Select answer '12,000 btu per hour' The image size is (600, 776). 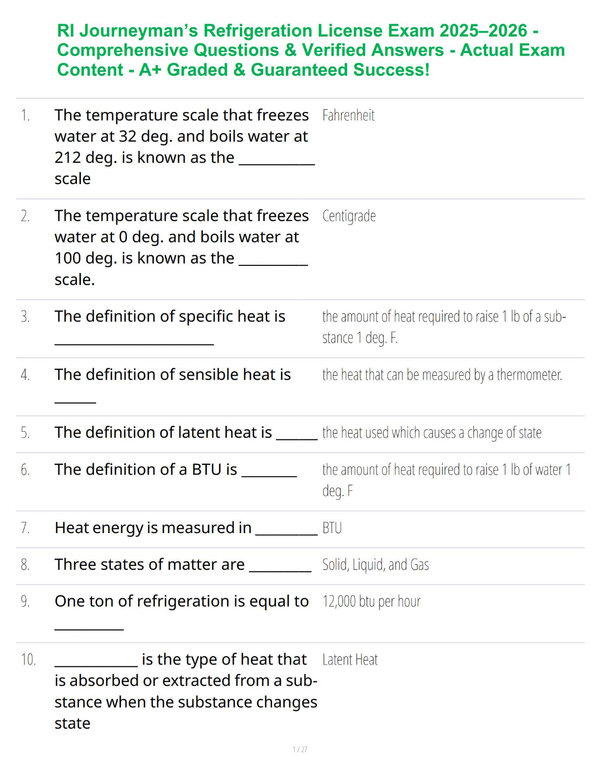371,601
